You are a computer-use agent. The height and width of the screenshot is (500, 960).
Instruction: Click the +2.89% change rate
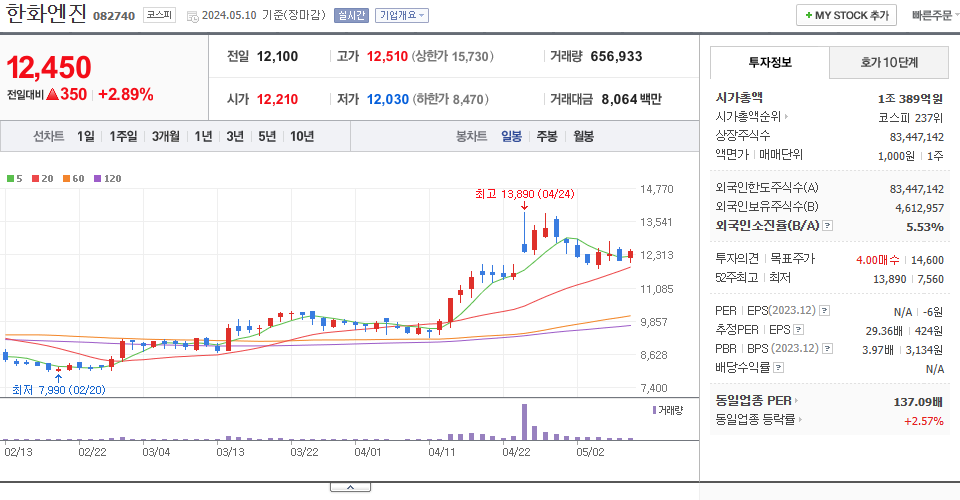(126, 94)
